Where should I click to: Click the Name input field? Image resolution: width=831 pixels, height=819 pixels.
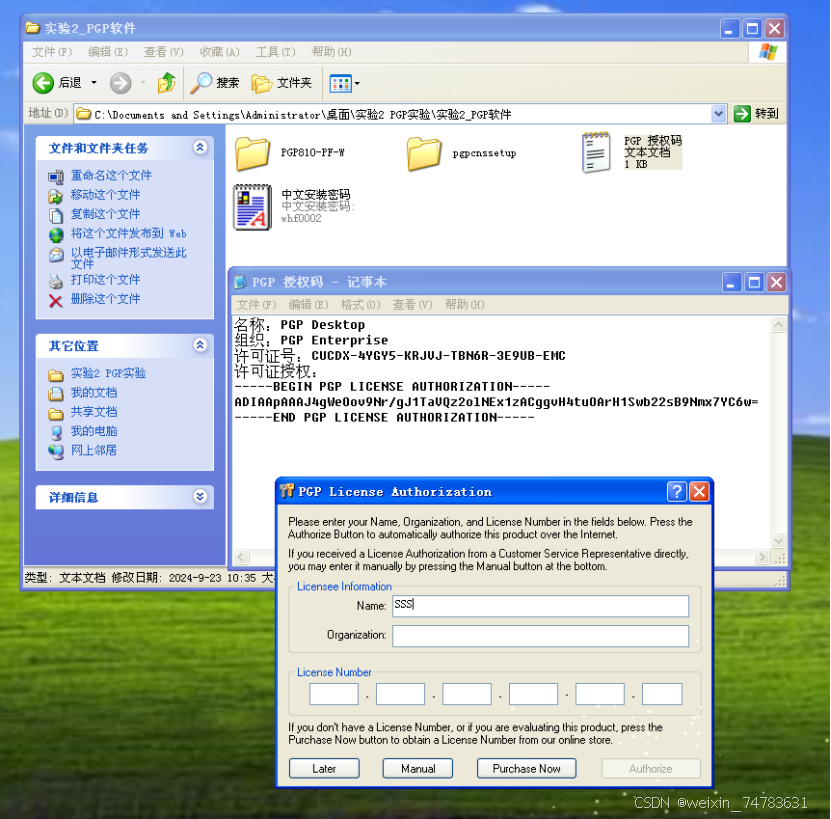coord(541,606)
